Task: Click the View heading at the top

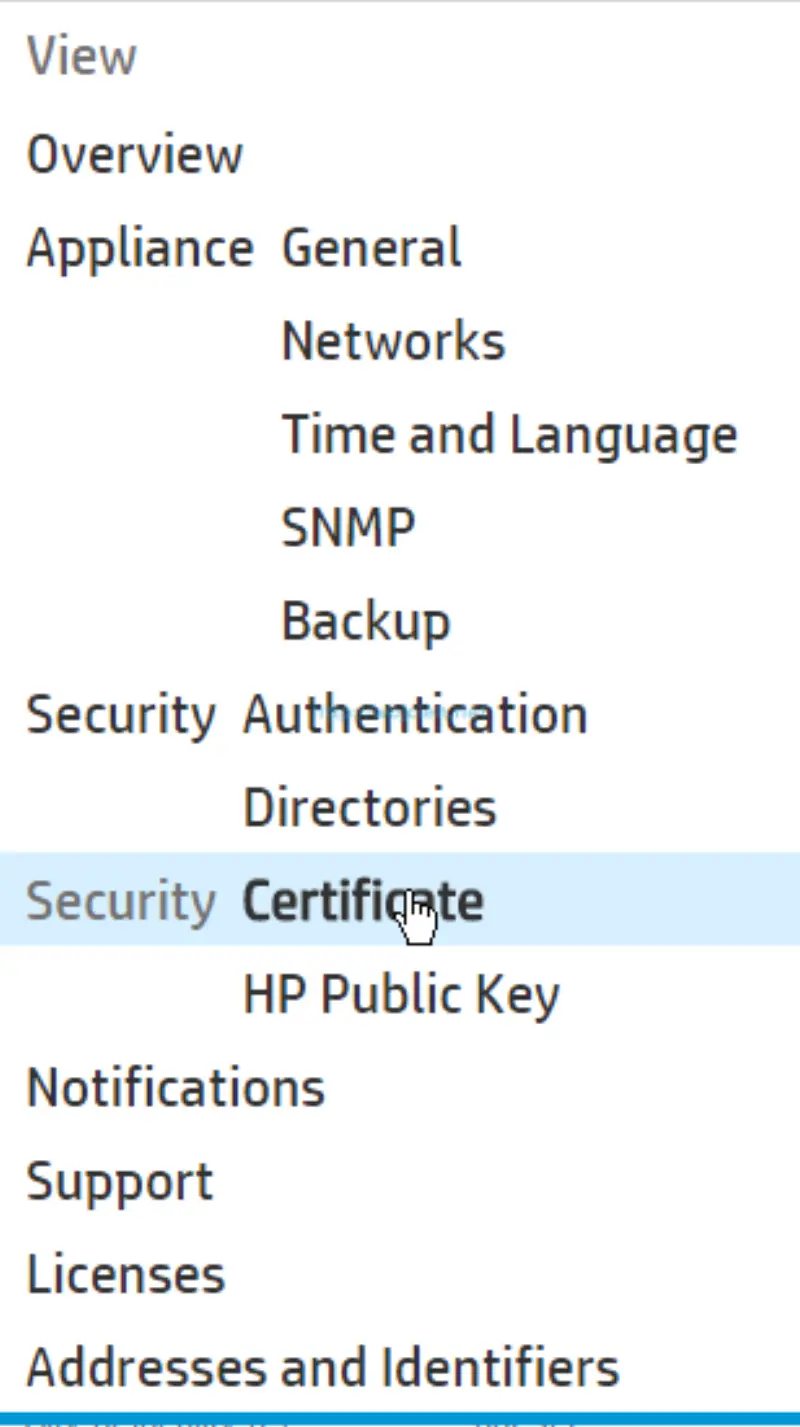Action: [x=82, y=56]
